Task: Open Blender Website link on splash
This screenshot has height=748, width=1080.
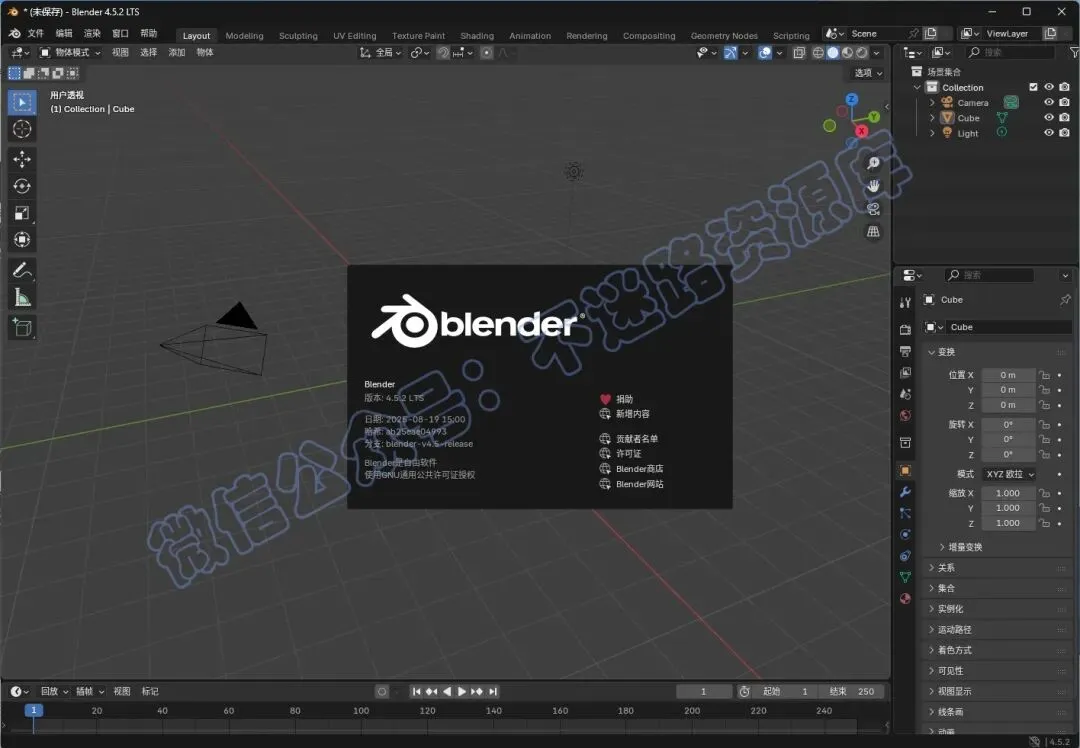Action: pyautogui.click(x=632, y=484)
